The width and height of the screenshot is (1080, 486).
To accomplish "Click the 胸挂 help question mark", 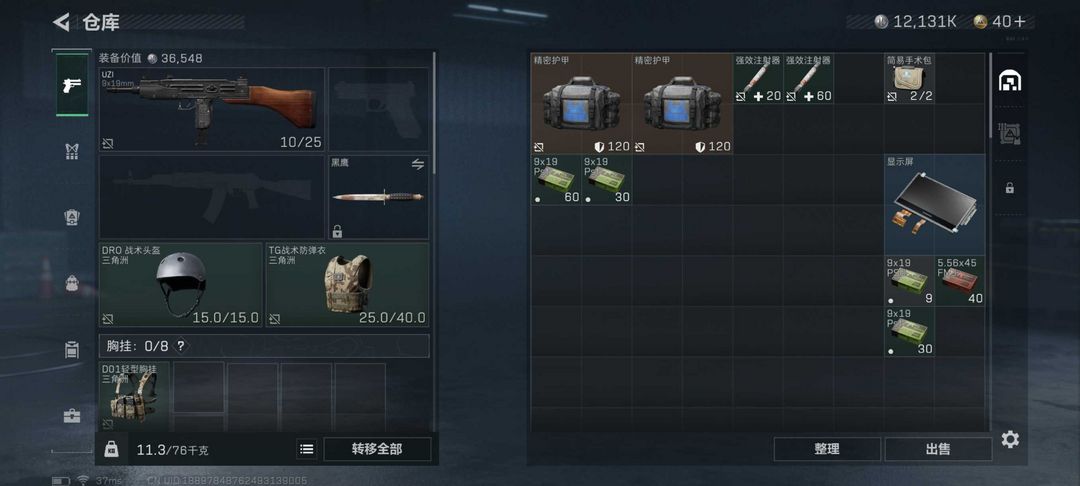I will [180, 346].
